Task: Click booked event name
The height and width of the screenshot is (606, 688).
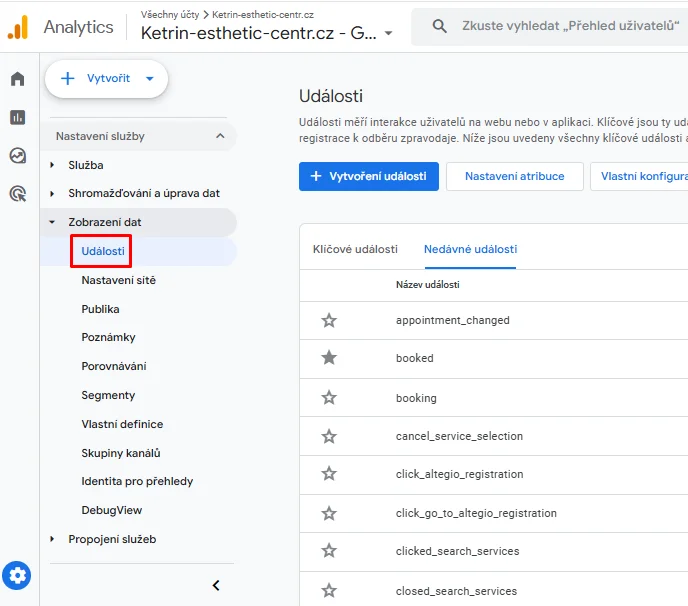Action: [x=414, y=358]
